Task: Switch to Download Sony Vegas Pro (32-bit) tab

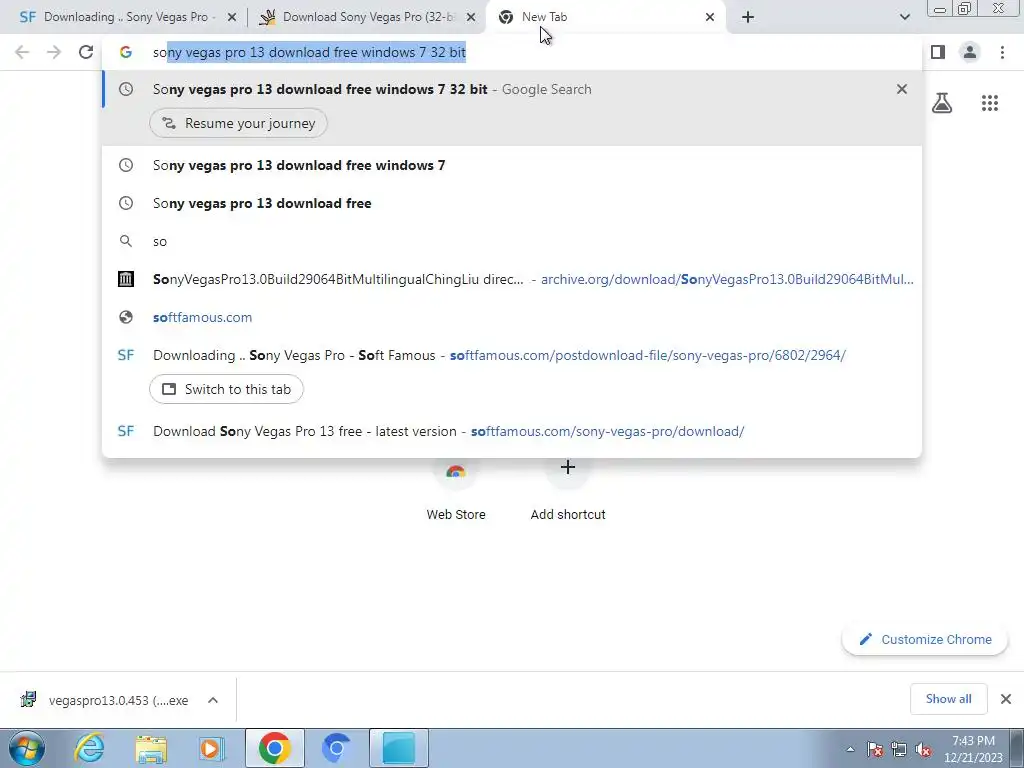Action: pos(366,17)
